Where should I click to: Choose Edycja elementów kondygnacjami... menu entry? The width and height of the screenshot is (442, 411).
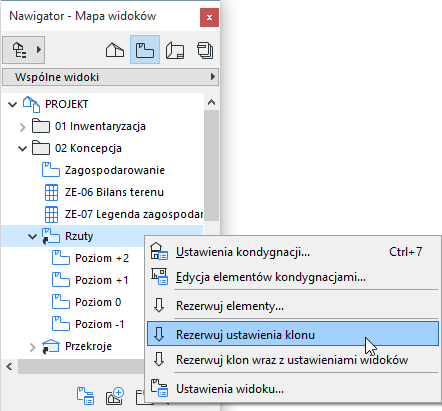(293, 277)
